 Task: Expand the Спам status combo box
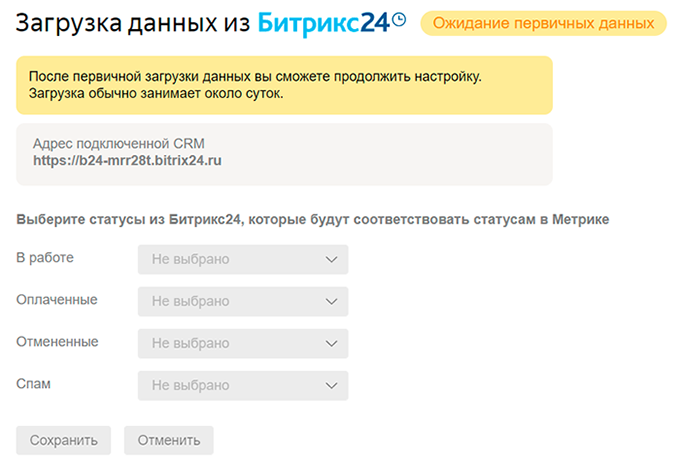(x=242, y=386)
